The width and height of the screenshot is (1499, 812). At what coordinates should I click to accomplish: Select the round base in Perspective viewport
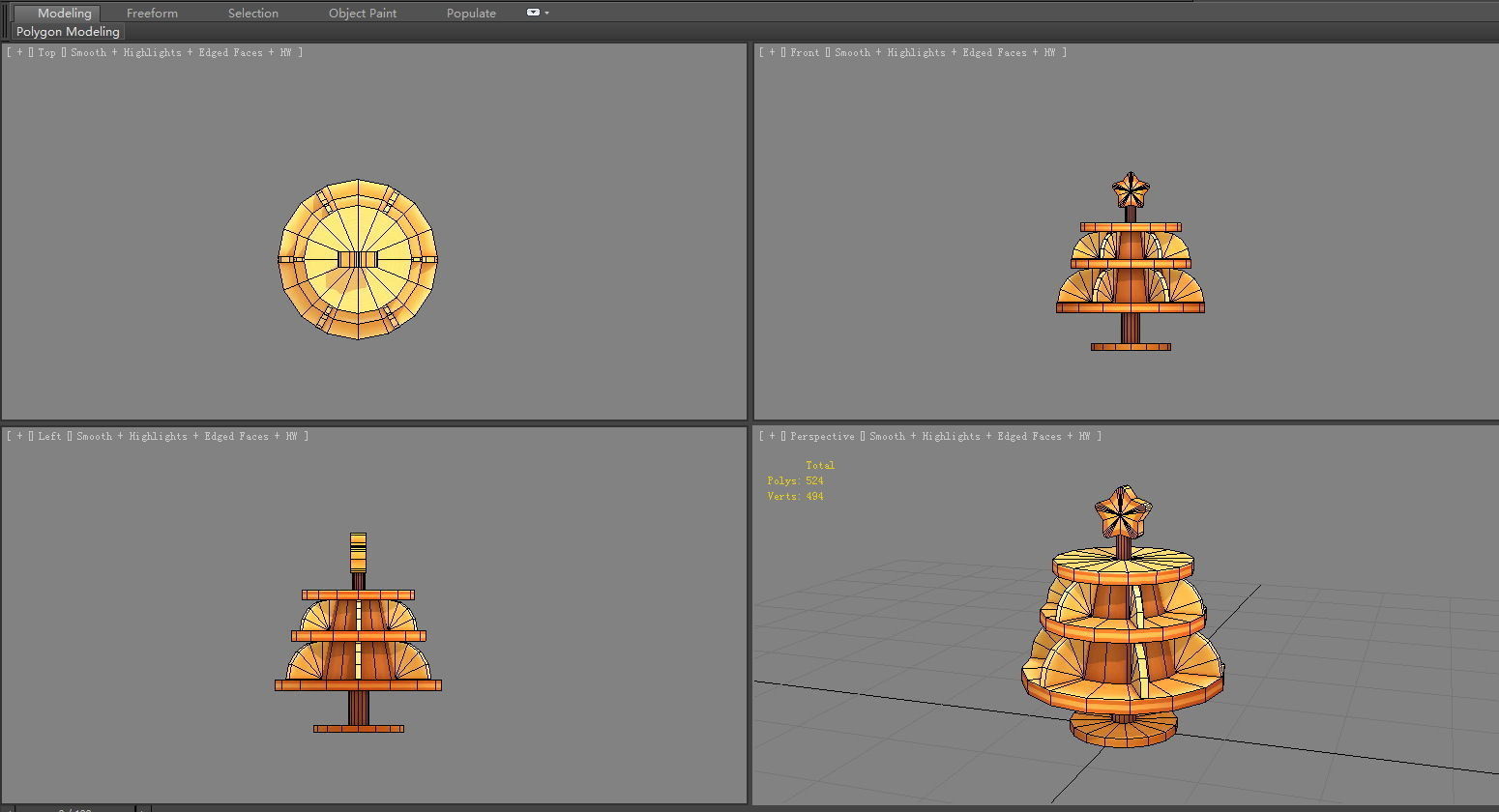point(1124,730)
